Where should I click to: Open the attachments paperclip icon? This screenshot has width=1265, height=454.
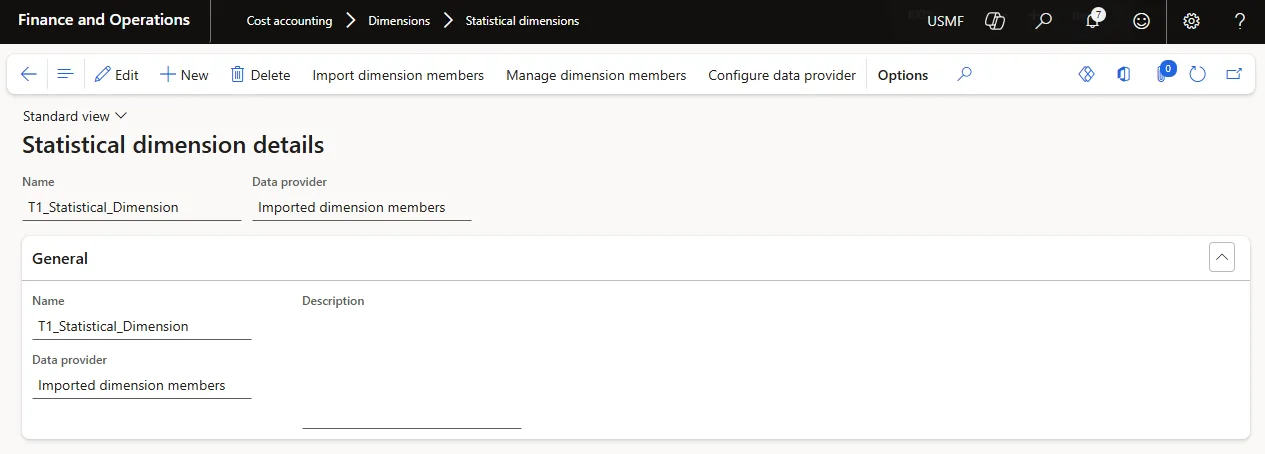click(1162, 75)
